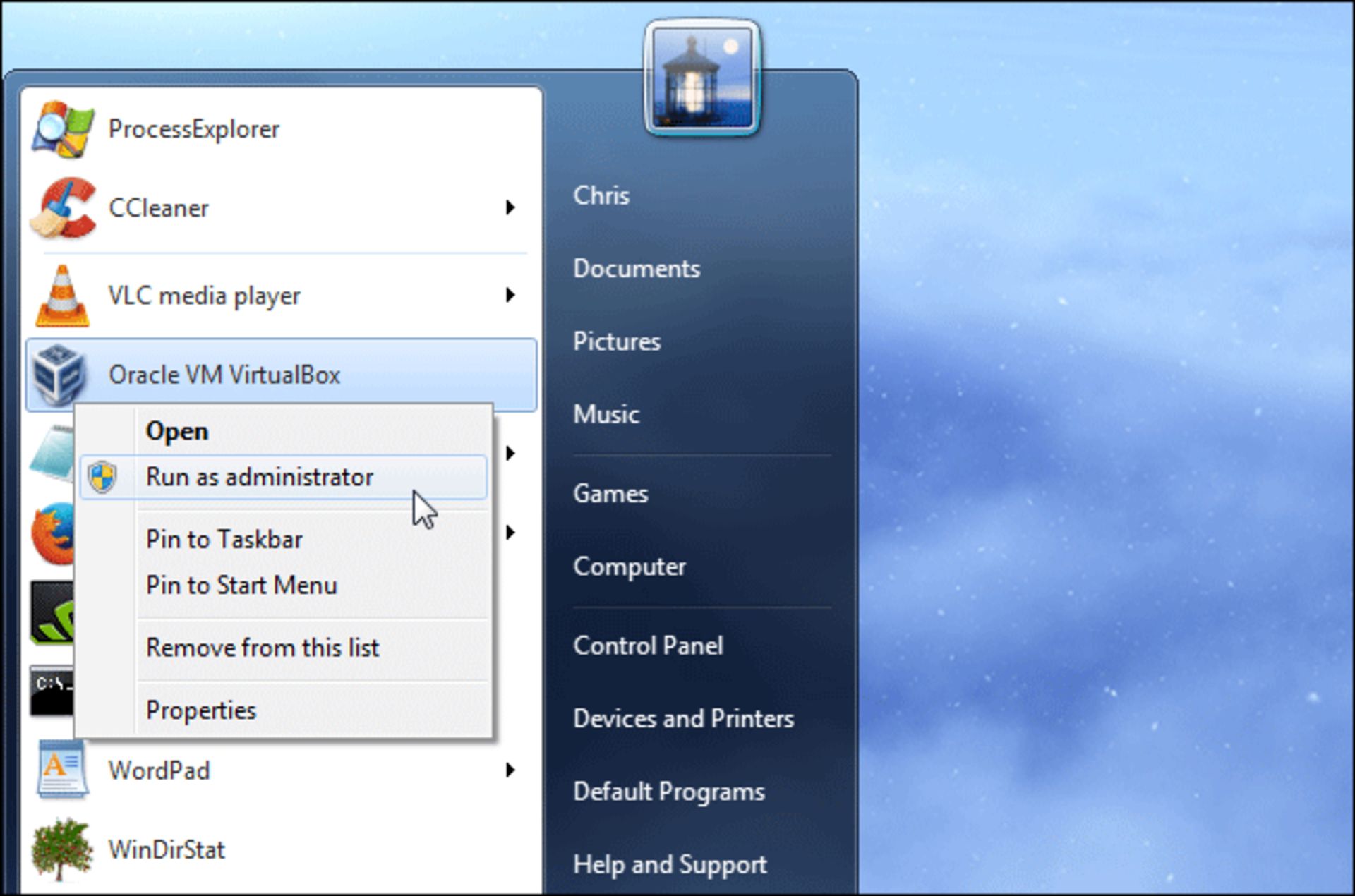Click the WinDirStat tree icon

[62, 849]
